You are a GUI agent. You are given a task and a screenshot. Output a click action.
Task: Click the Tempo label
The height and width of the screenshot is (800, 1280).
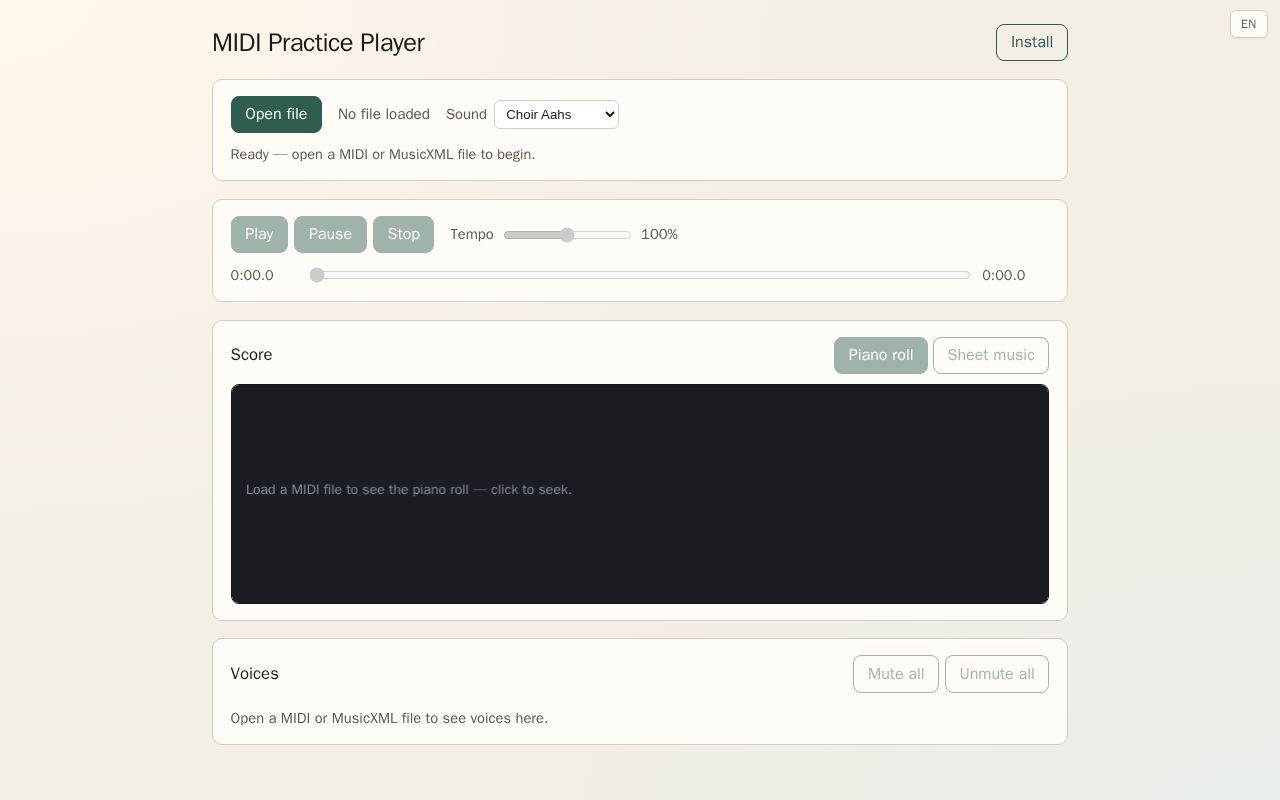(471, 234)
